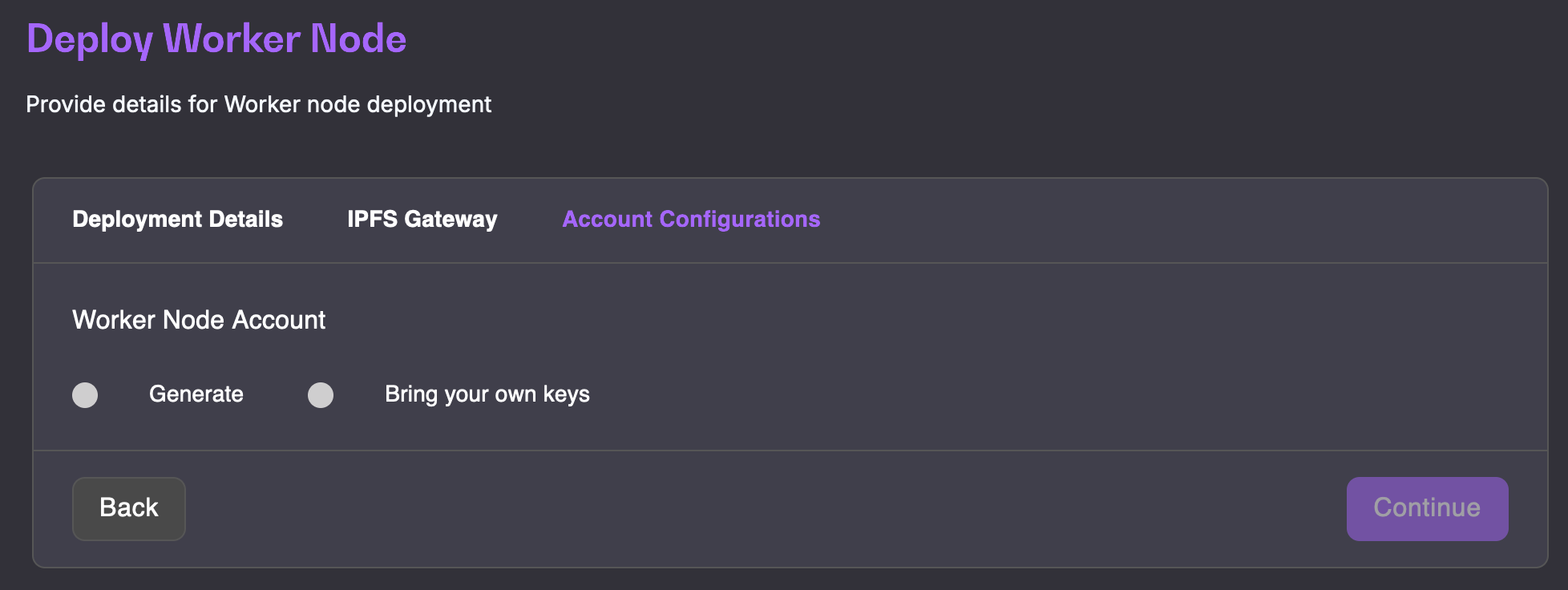The width and height of the screenshot is (1568, 590).
Task: Return to the first wizard step, Deployment Details
Action: coord(177,220)
